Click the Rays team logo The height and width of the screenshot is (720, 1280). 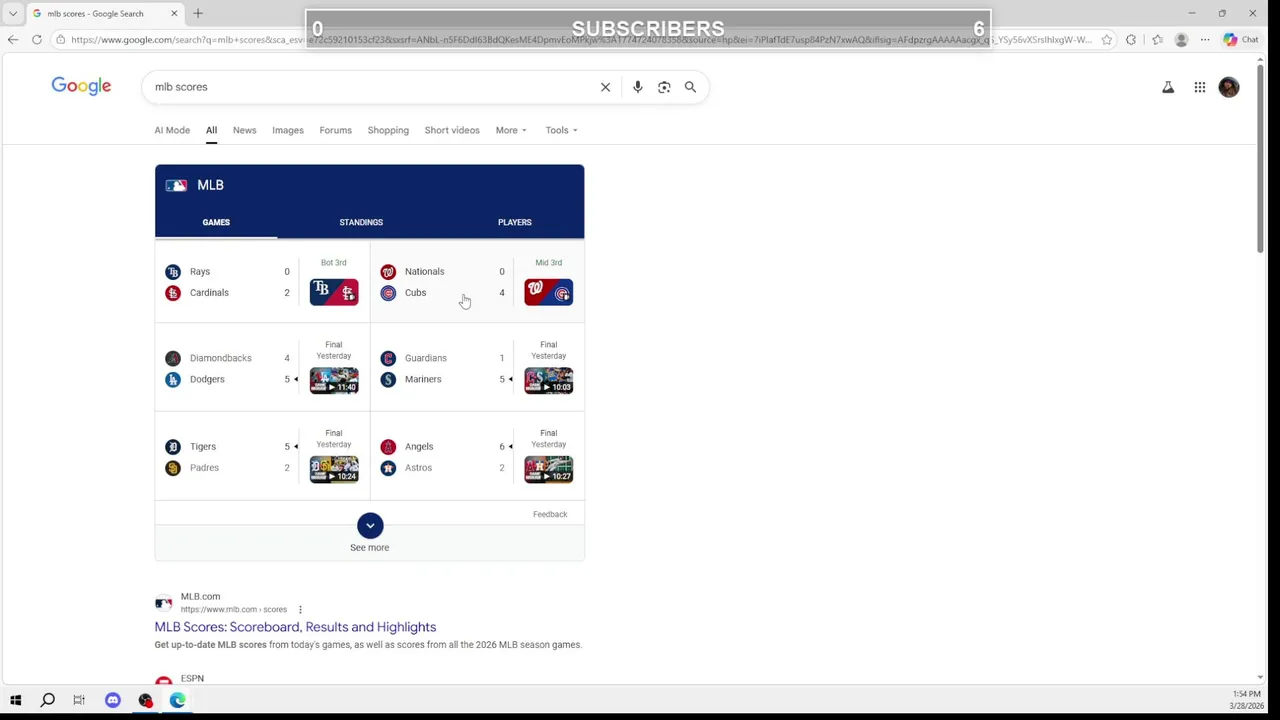tap(173, 272)
